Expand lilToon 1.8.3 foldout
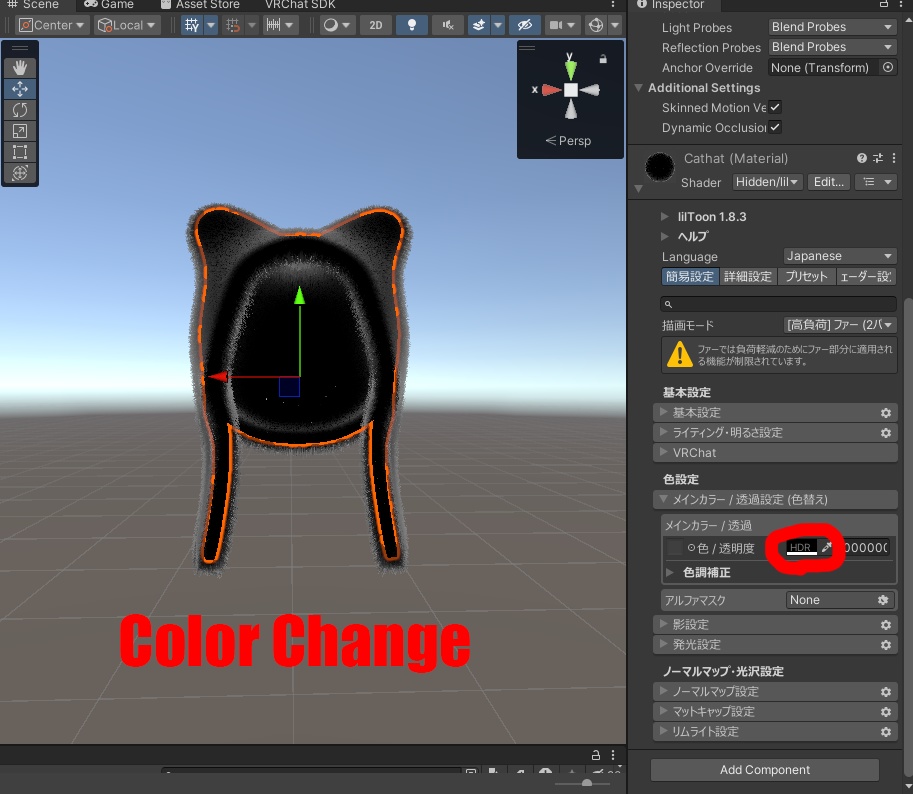The width and height of the screenshot is (913, 794). point(664,217)
